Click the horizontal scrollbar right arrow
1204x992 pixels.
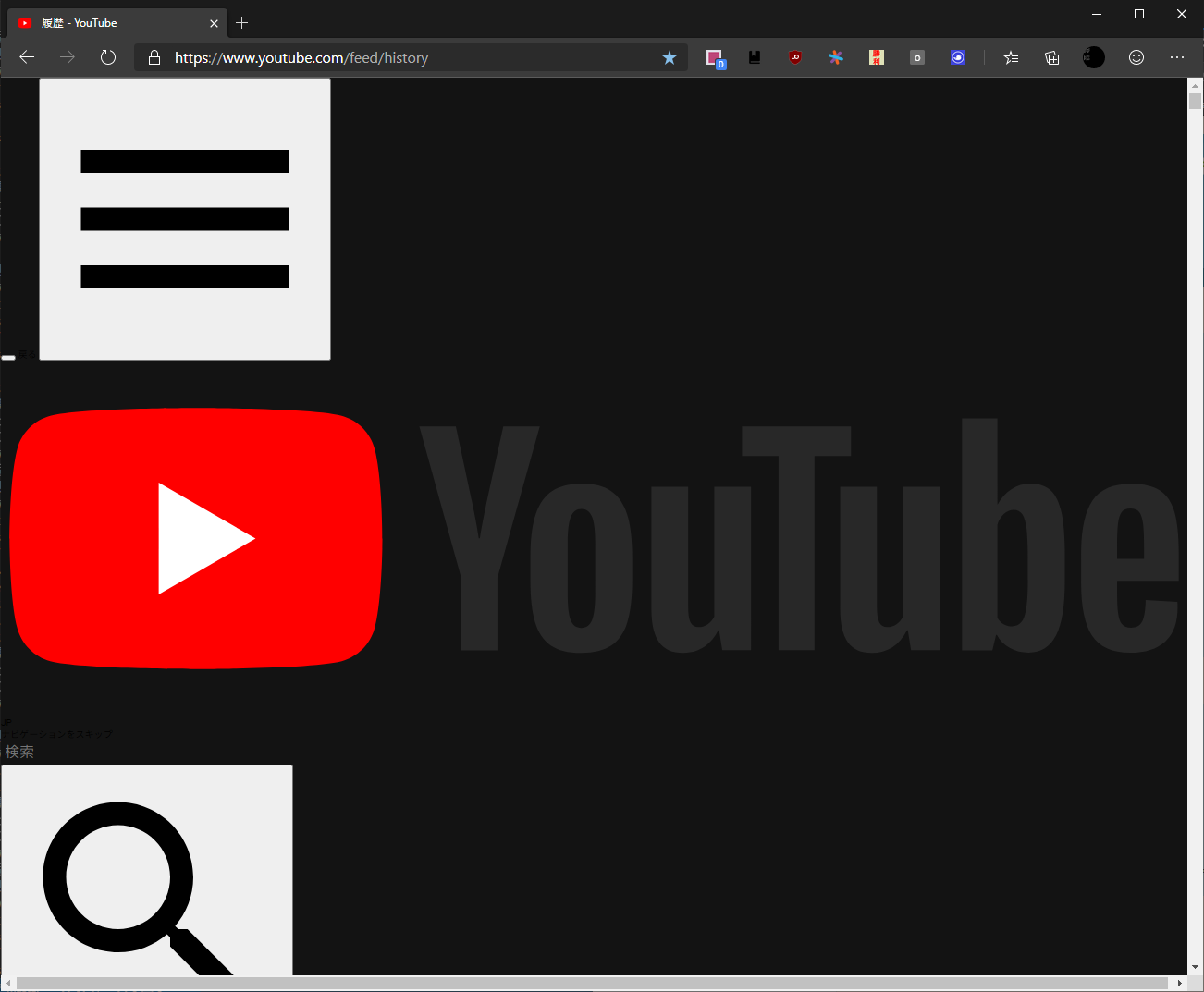(1180, 983)
